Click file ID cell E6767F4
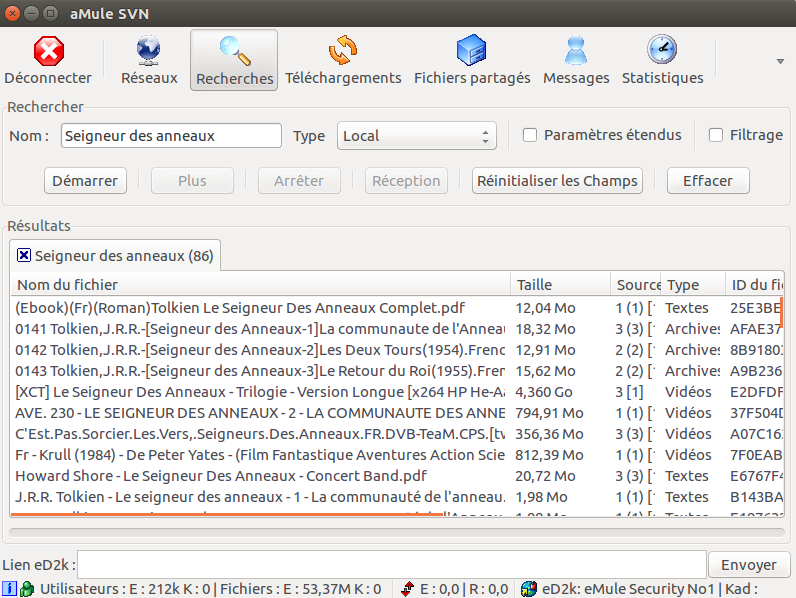This screenshot has width=796, height=598. point(756,476)
